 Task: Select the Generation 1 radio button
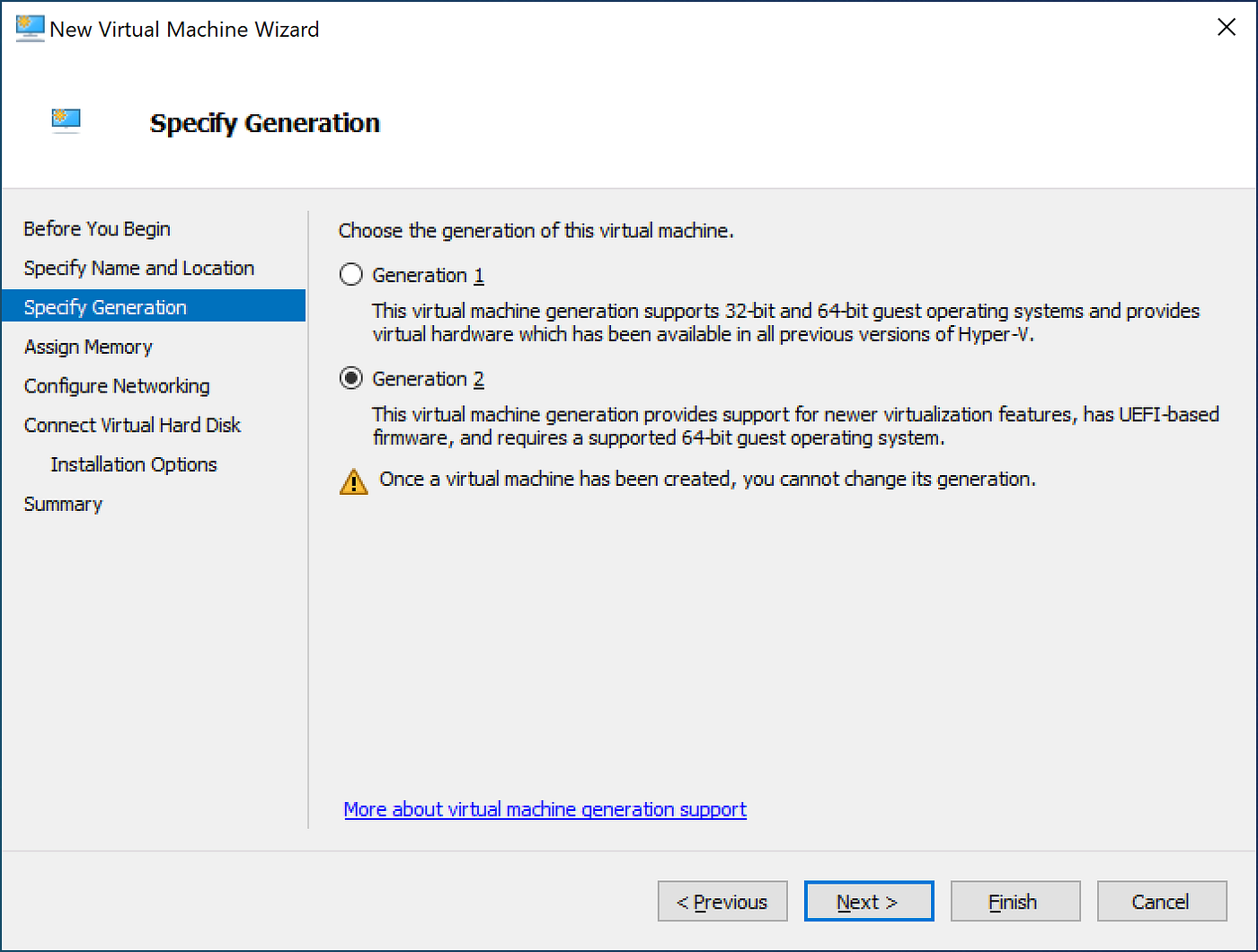pos(350,275)
